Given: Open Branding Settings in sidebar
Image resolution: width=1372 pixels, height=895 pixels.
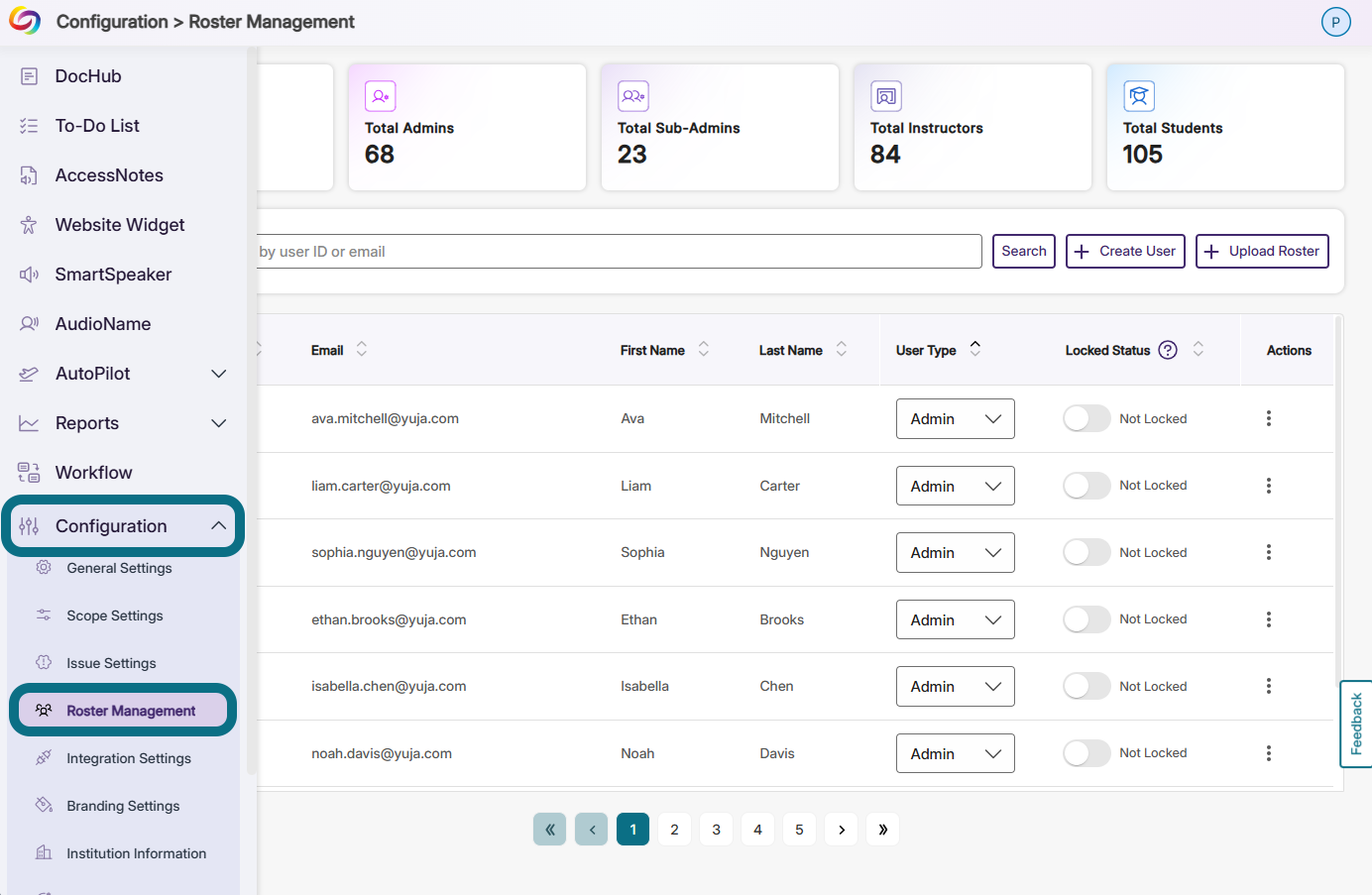Looking at the screenshot, I should tap(123, 806).
